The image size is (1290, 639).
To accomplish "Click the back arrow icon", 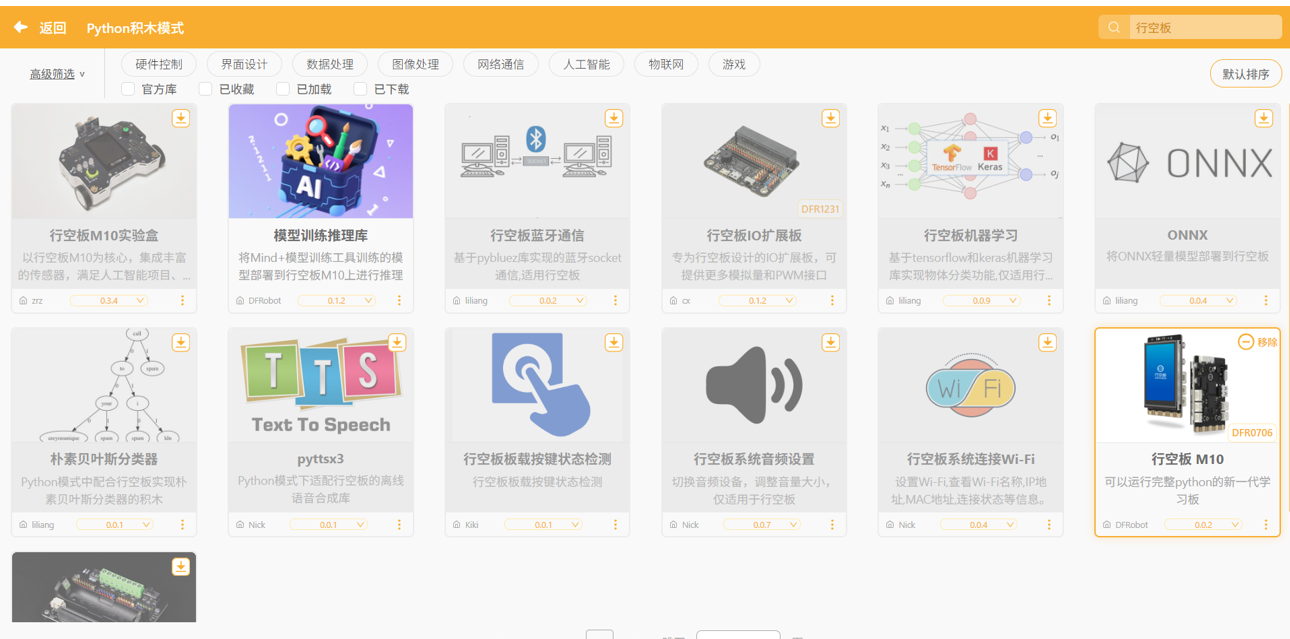I will pos(20,28).
